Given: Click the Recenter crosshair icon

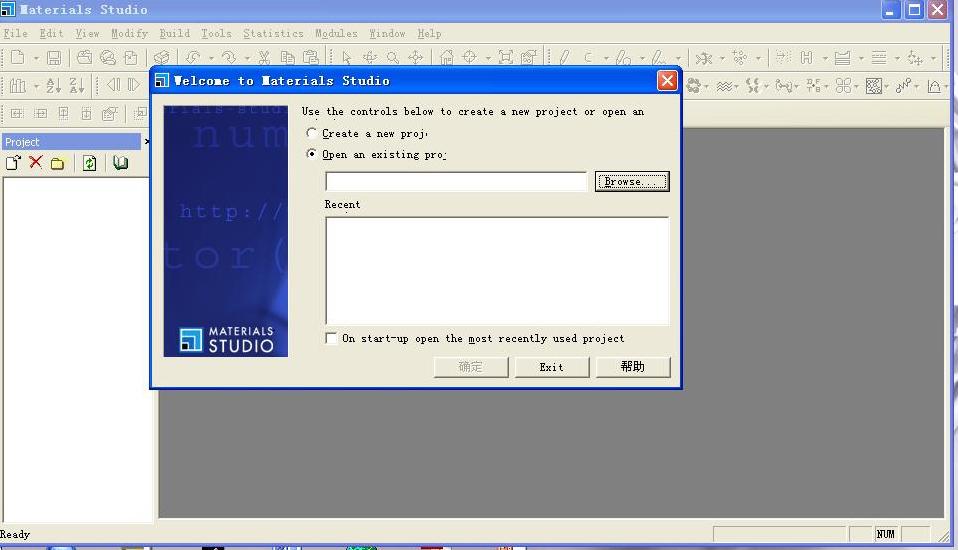Looking at the screenshot, I should (x=470, y=57).
